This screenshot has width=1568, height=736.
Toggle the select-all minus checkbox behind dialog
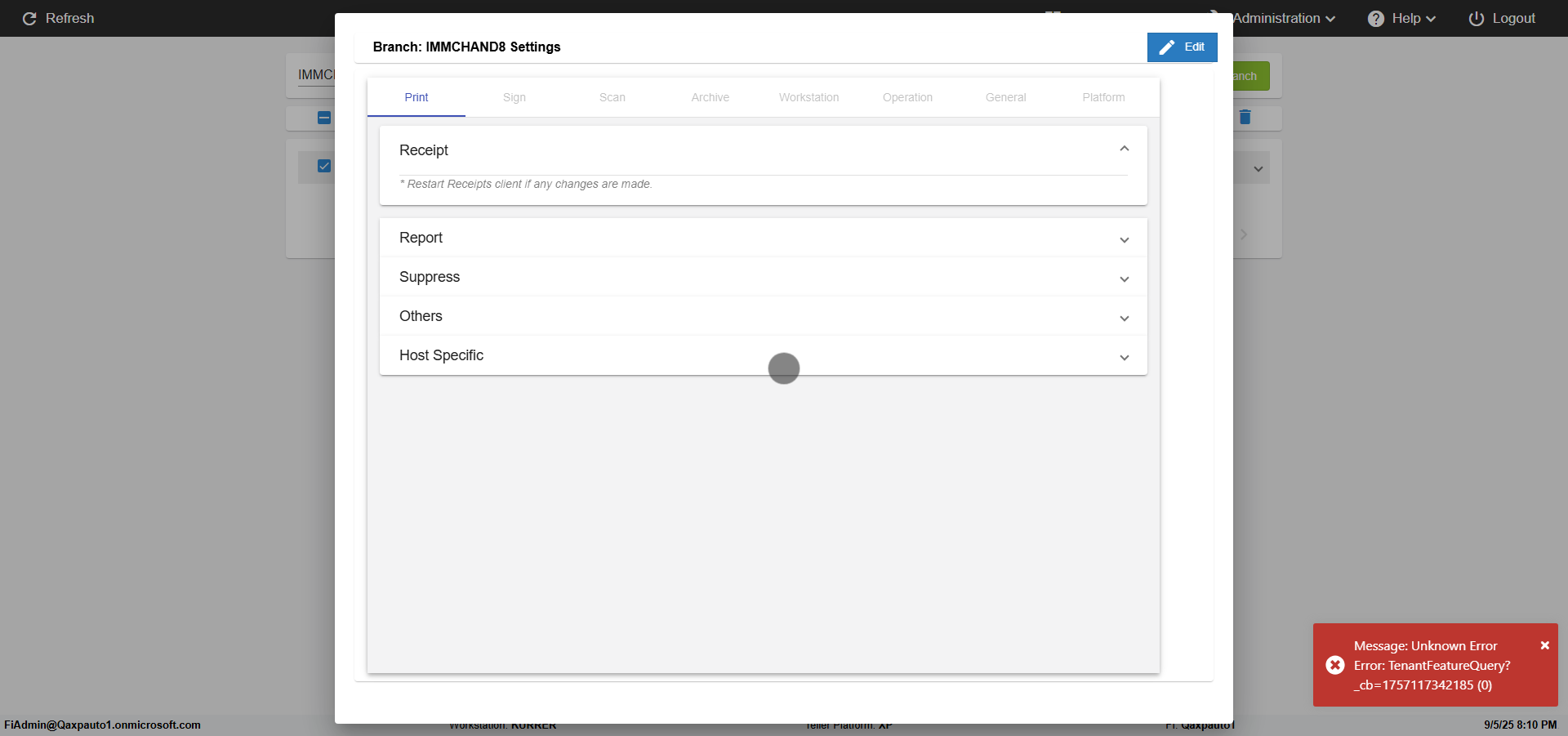point(324,118)
